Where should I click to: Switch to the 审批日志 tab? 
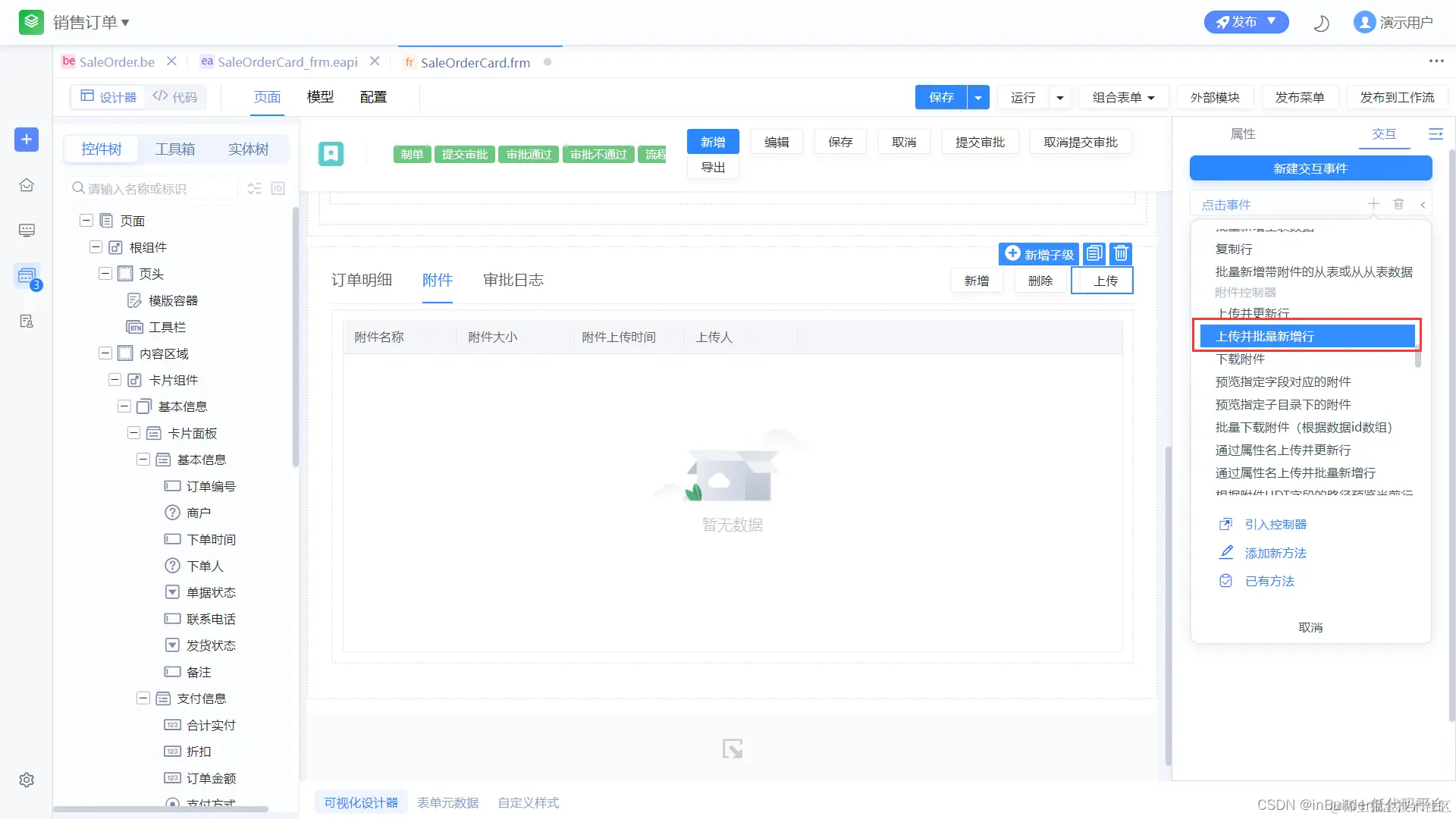513,280
